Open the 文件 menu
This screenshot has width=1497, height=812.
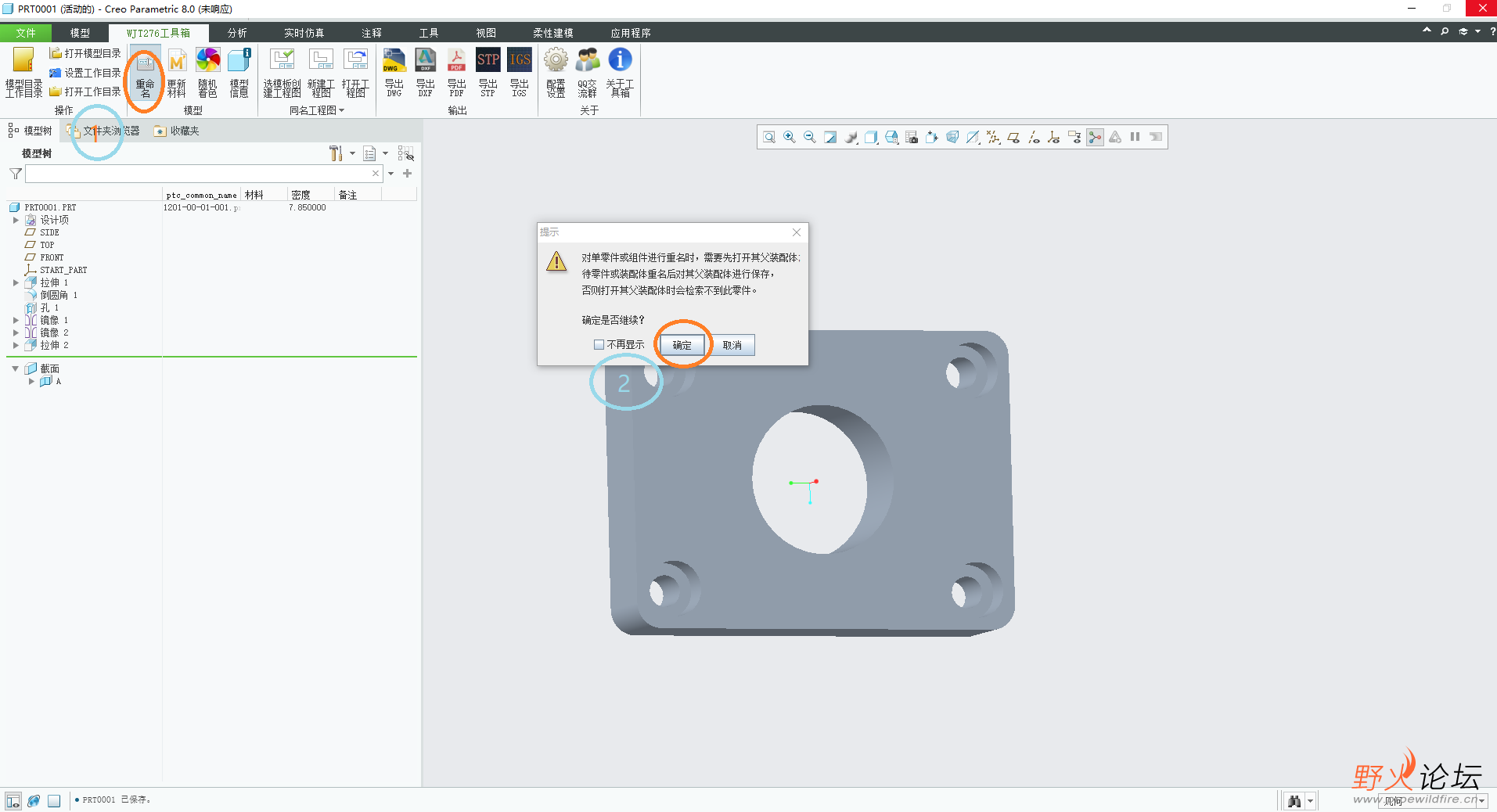pos(26,33)
